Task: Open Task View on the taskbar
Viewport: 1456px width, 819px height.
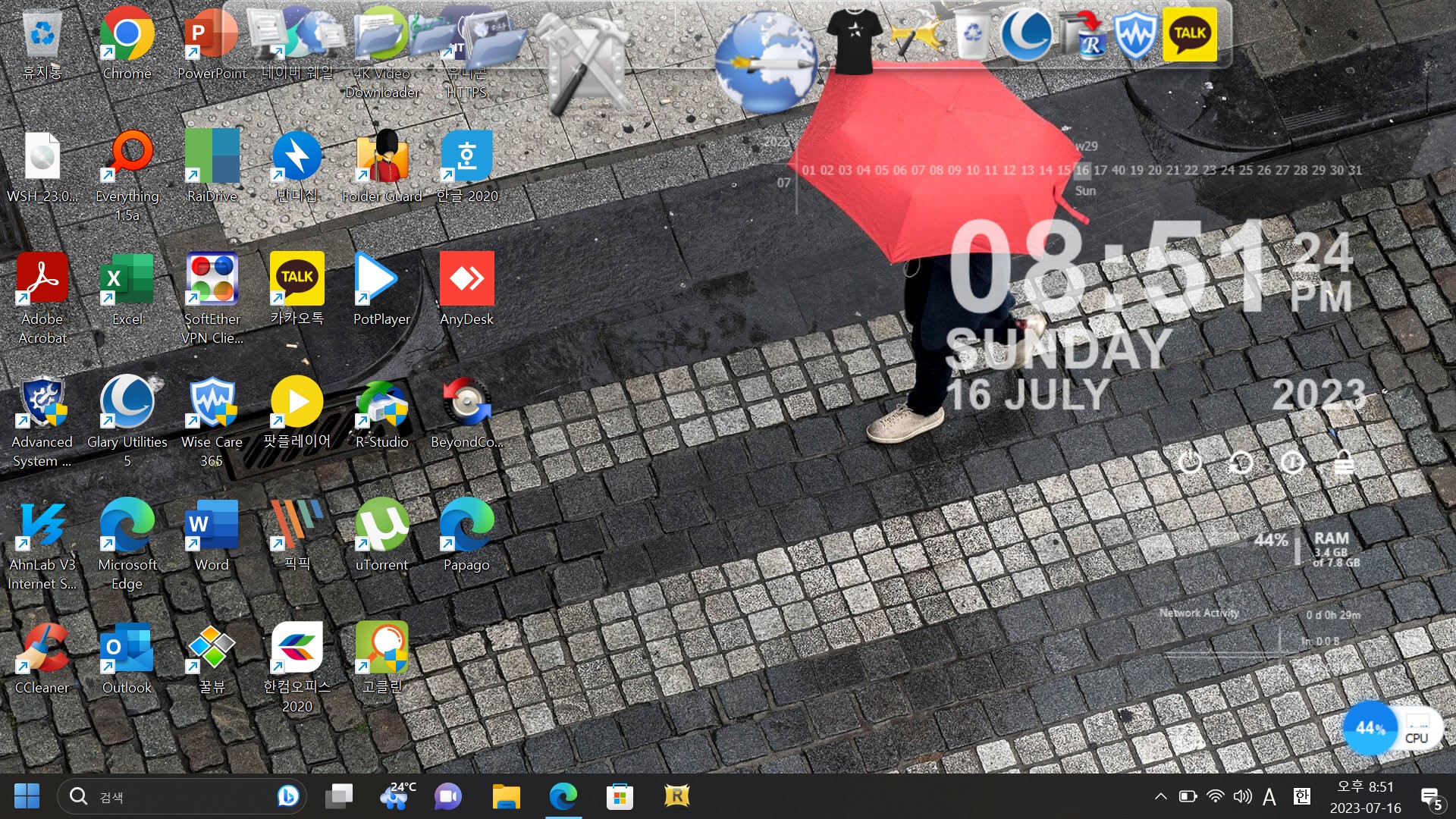Action: click(x=339, y=796)
